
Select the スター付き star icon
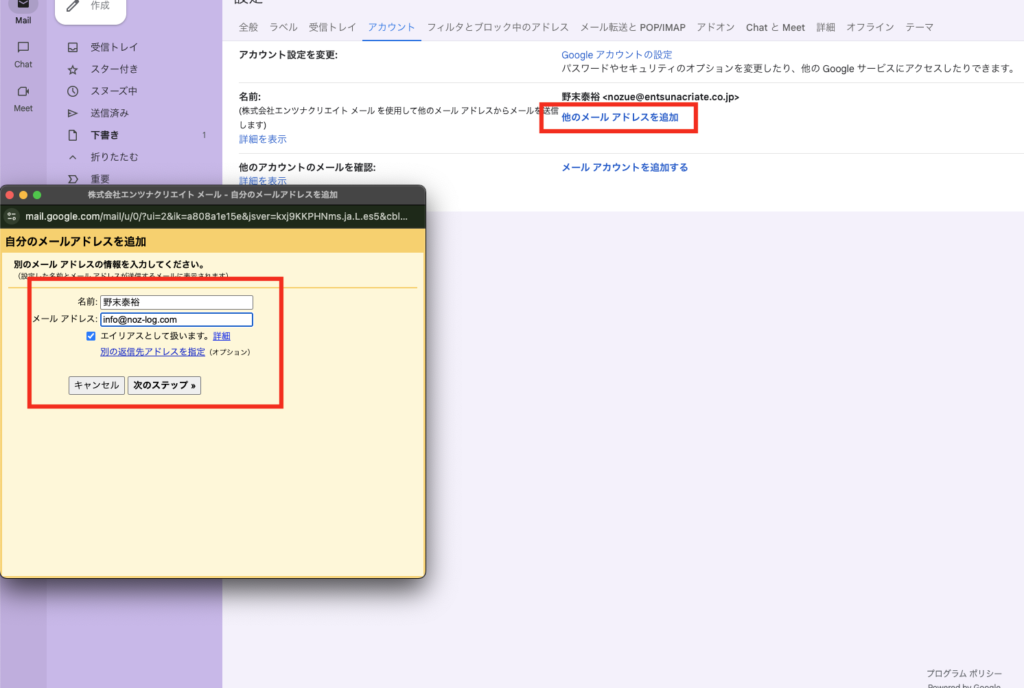point(72,69)
